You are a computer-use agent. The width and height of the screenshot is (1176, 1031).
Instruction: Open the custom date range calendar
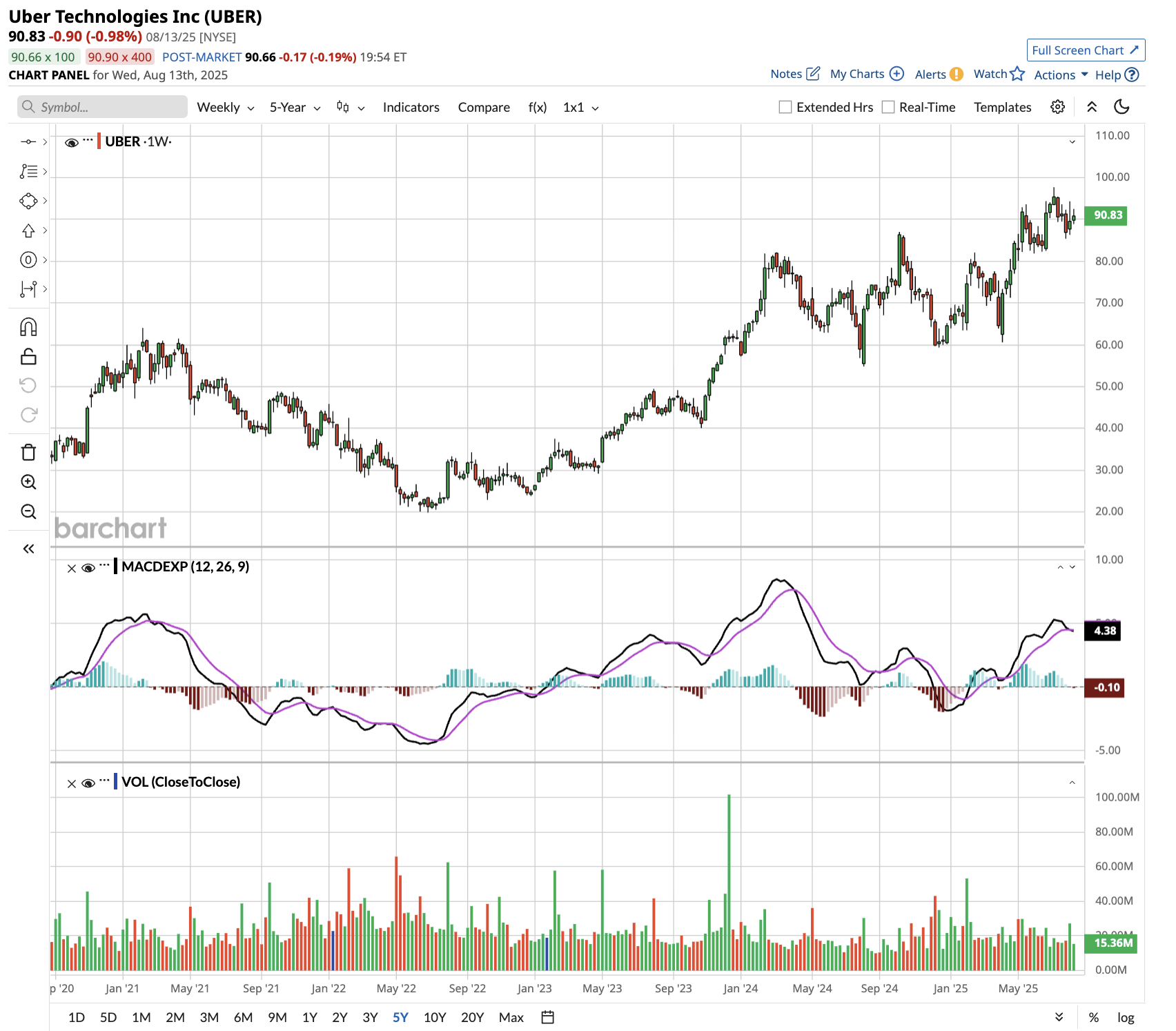[x=548, y=1017]
